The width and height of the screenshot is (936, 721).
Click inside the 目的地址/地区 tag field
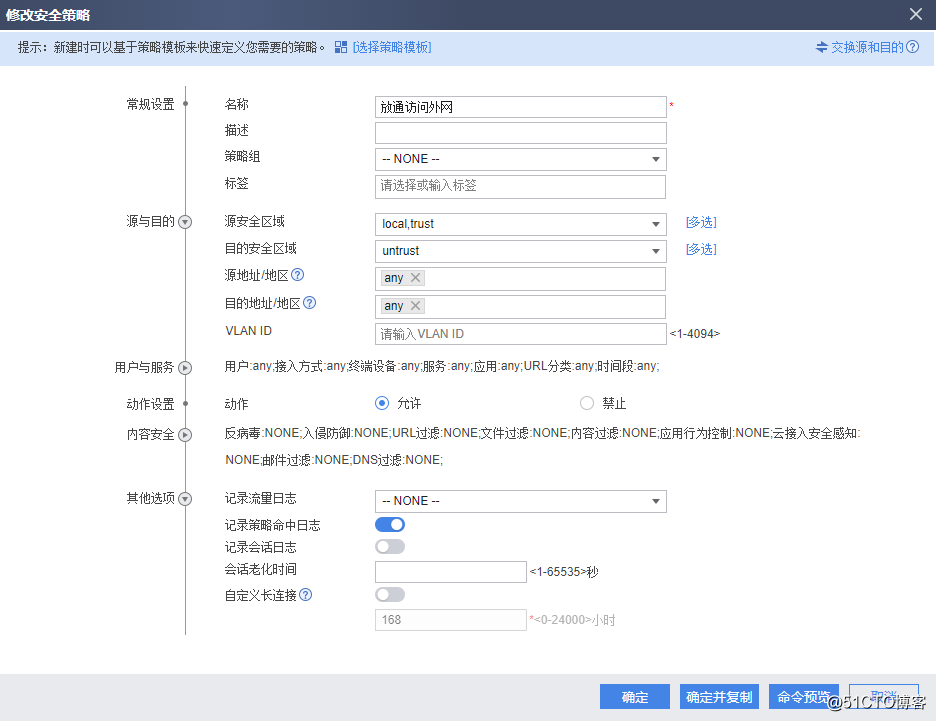pyautogui.click(x=521, y=307)
